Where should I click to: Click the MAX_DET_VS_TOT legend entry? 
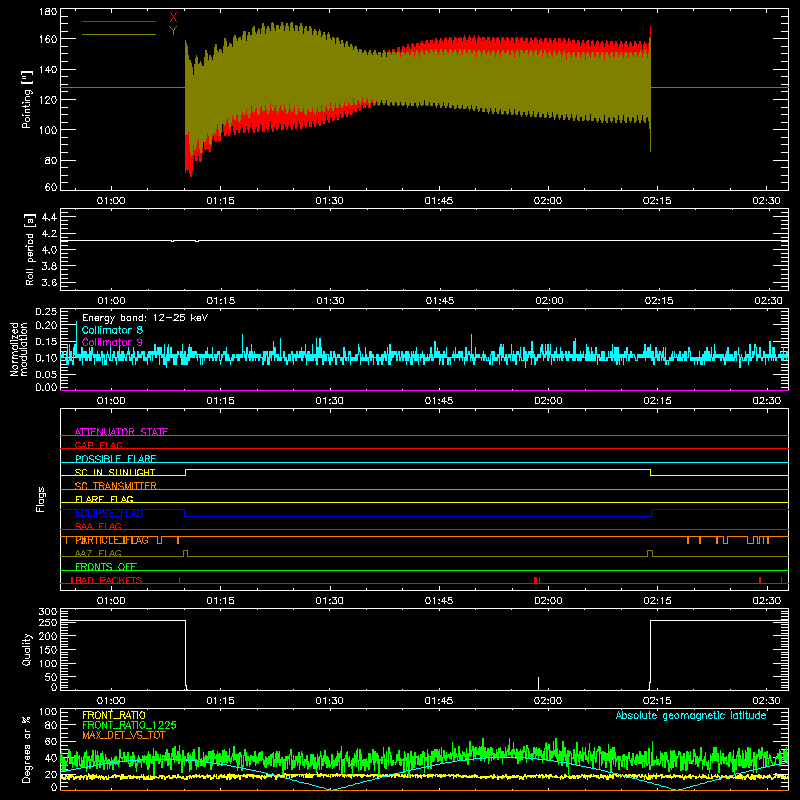click(123, 735)
